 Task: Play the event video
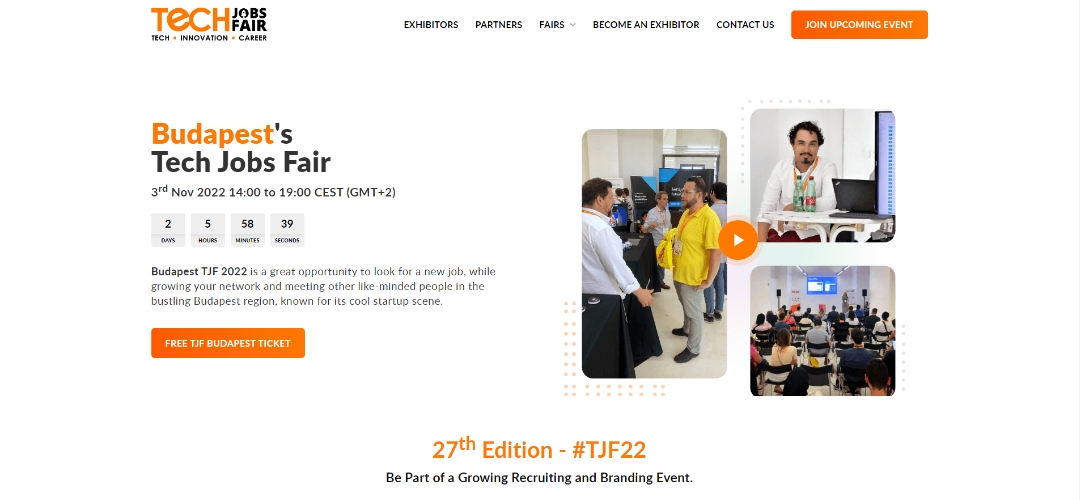click(738, 240)
